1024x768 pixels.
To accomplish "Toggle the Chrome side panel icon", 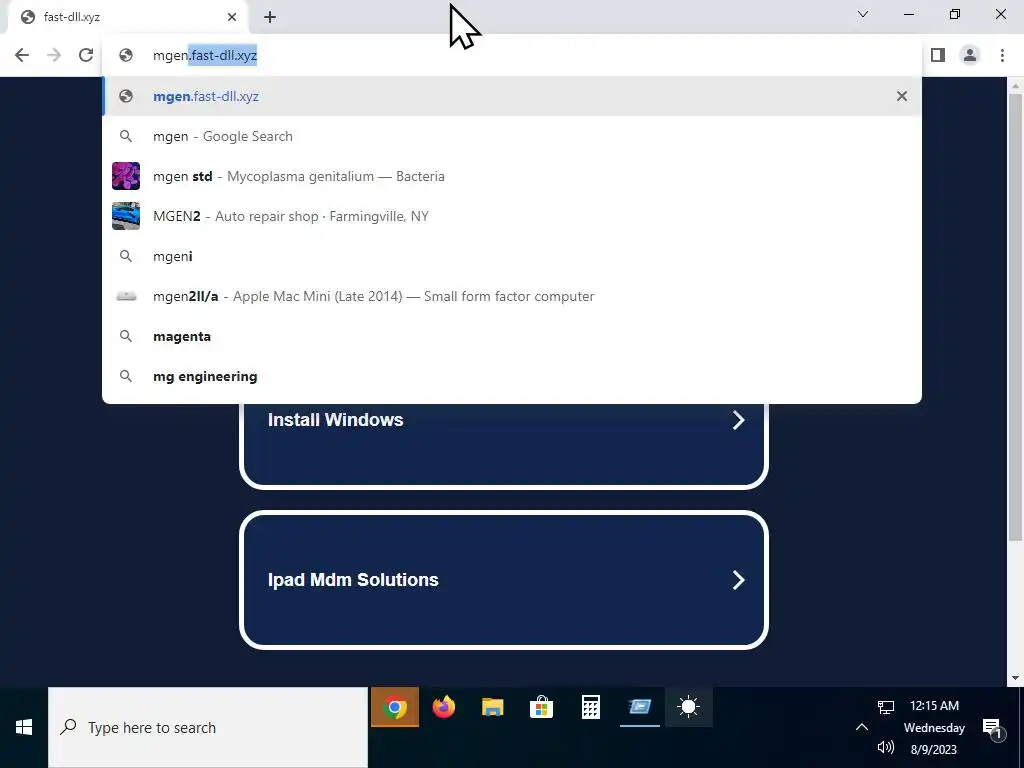I will (x=938, y=55).
